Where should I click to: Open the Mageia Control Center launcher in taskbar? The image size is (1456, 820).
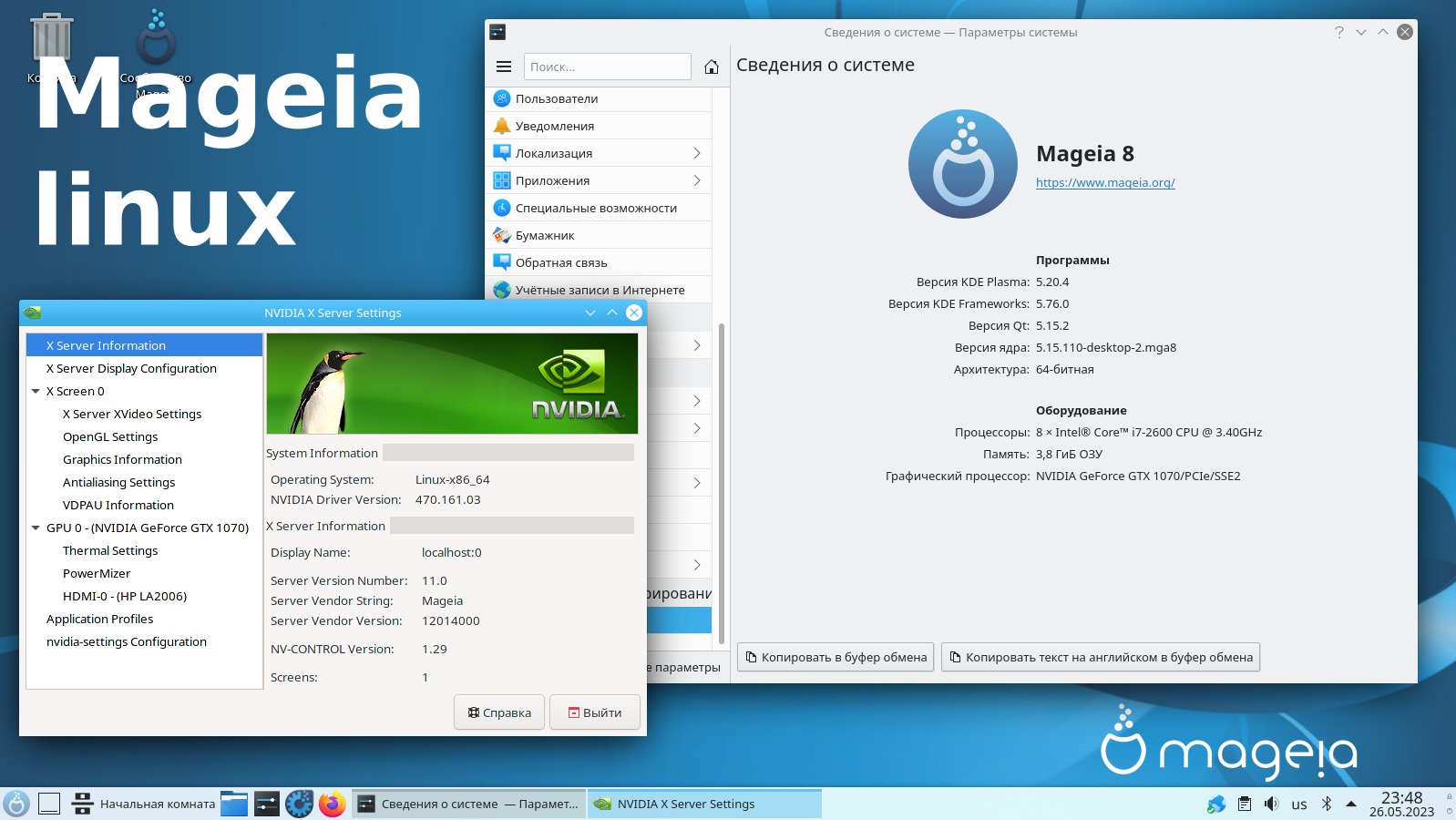(299, 804)
